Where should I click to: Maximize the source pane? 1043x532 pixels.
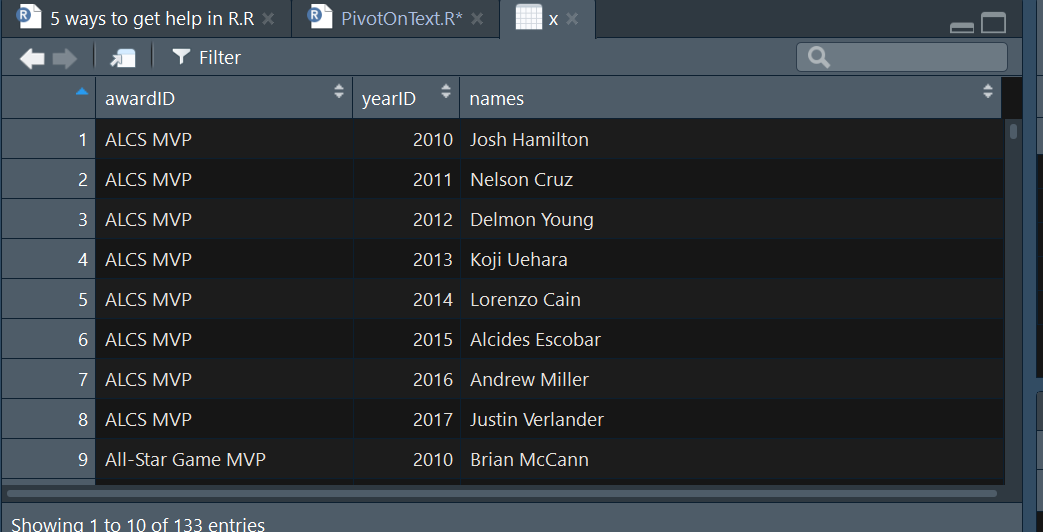click(x=993, y=23)
